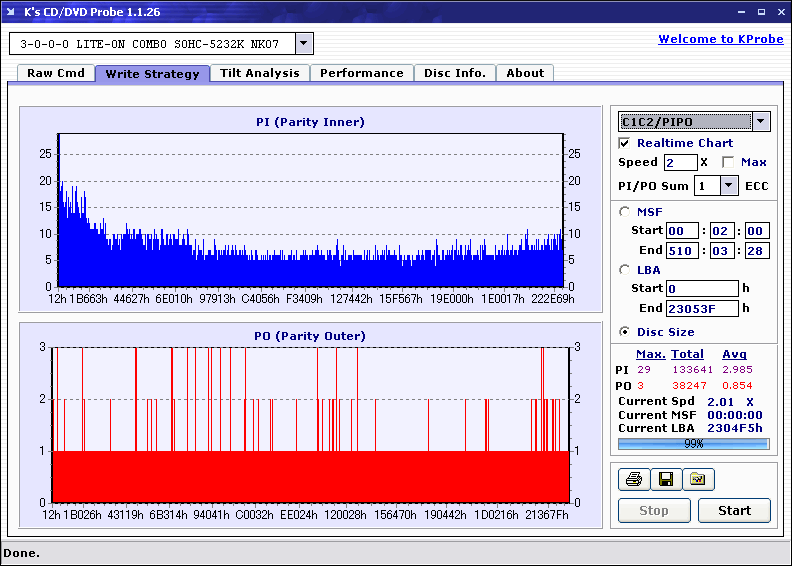This screenshot has height=566, width=792.
Task: Go to the Raw Cmd tab
Action: [56, 73]
